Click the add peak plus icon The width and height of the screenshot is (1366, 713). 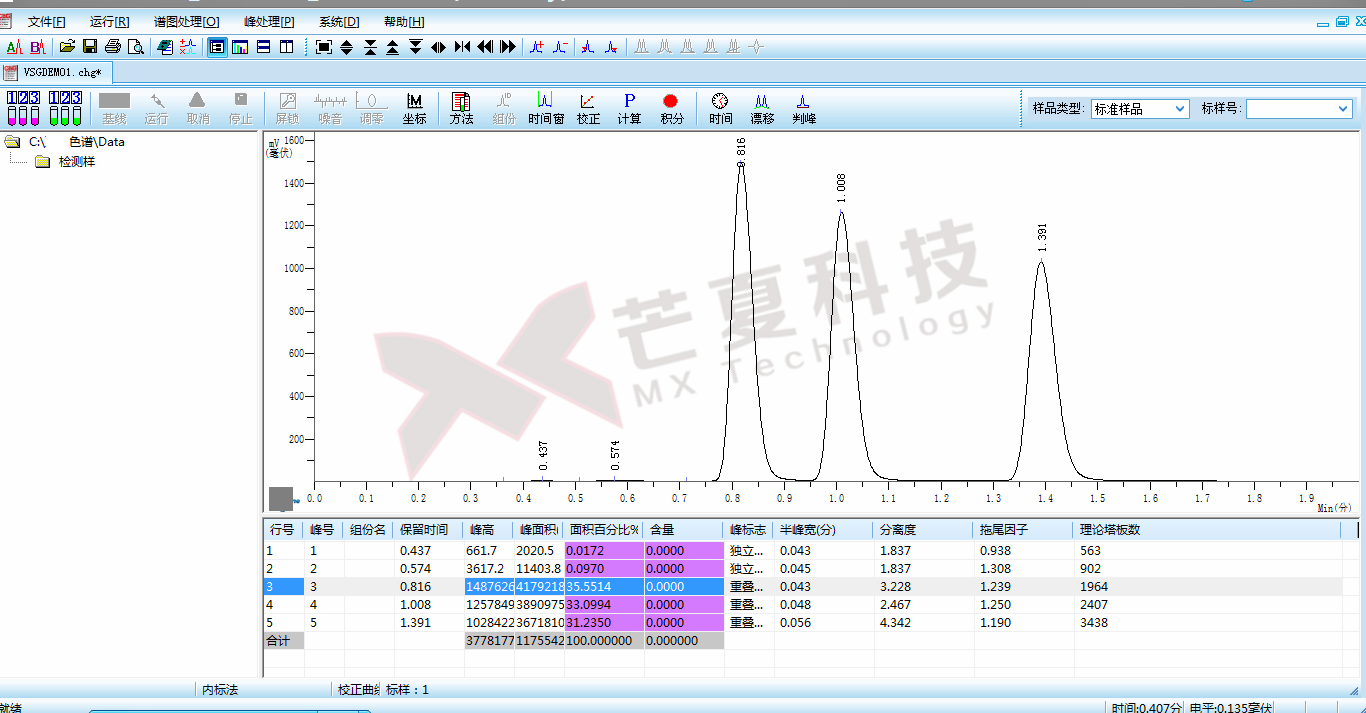(x=538, y=46)
